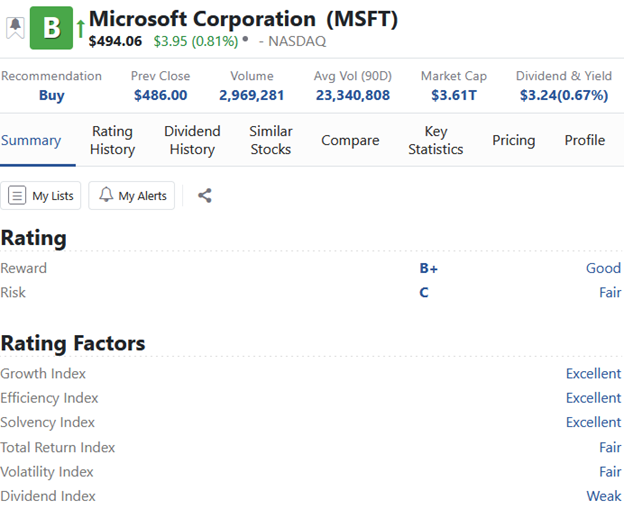Switch to Rating History tab
Image resolution: width=624 pixels, height=509 pixels.
113,140
